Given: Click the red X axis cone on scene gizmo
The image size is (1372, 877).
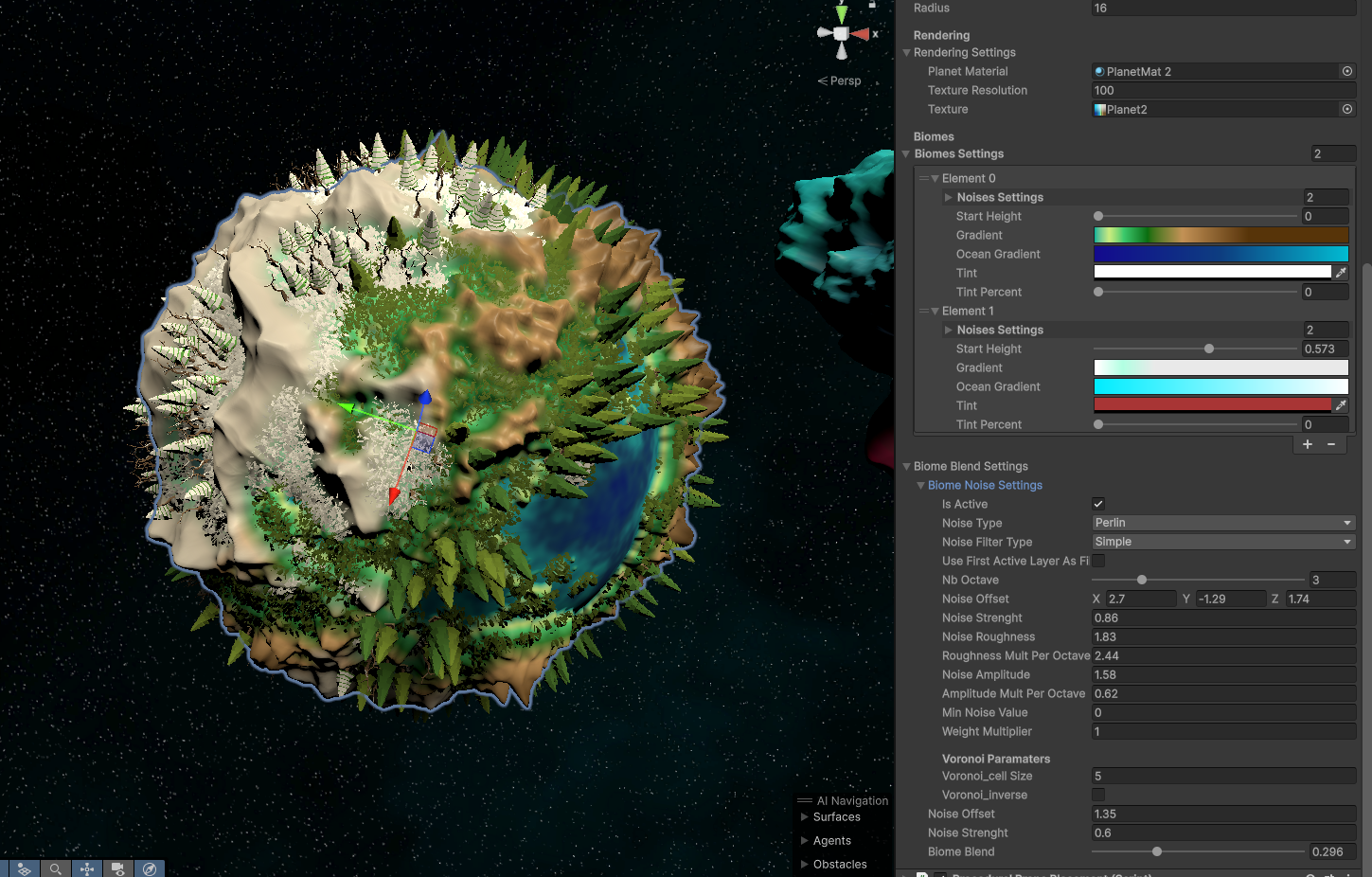Looking at the screenshot, I should pos(861,34).
